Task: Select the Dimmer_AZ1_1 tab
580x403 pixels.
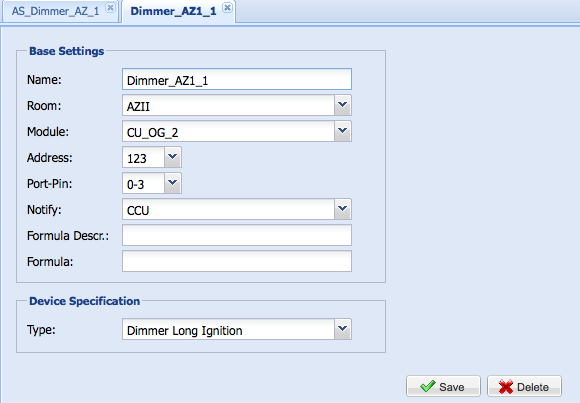Action: (x=173, y=11)
